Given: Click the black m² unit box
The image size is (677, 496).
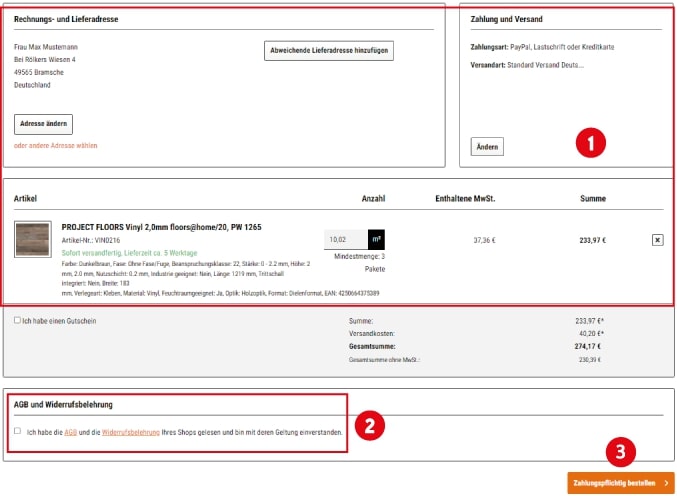Looking at the screenshot, I should click(x=376, y=240).
